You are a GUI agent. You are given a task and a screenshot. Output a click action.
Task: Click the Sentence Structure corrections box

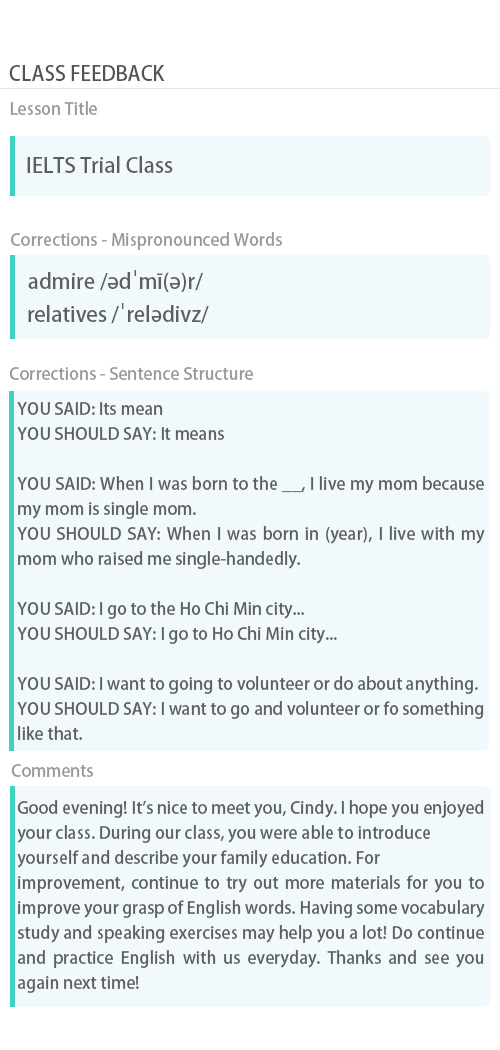(x=250, y=571)
